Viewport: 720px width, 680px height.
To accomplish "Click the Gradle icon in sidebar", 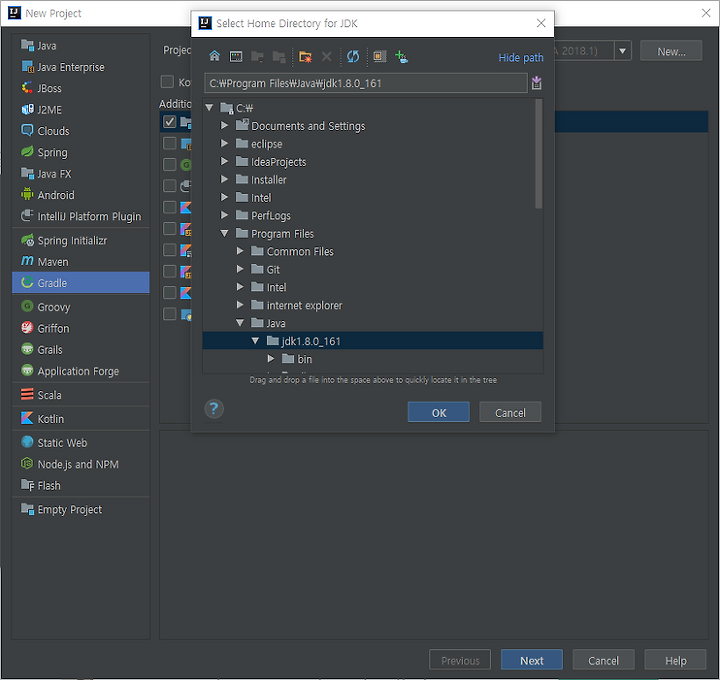I will coord(27,282).
